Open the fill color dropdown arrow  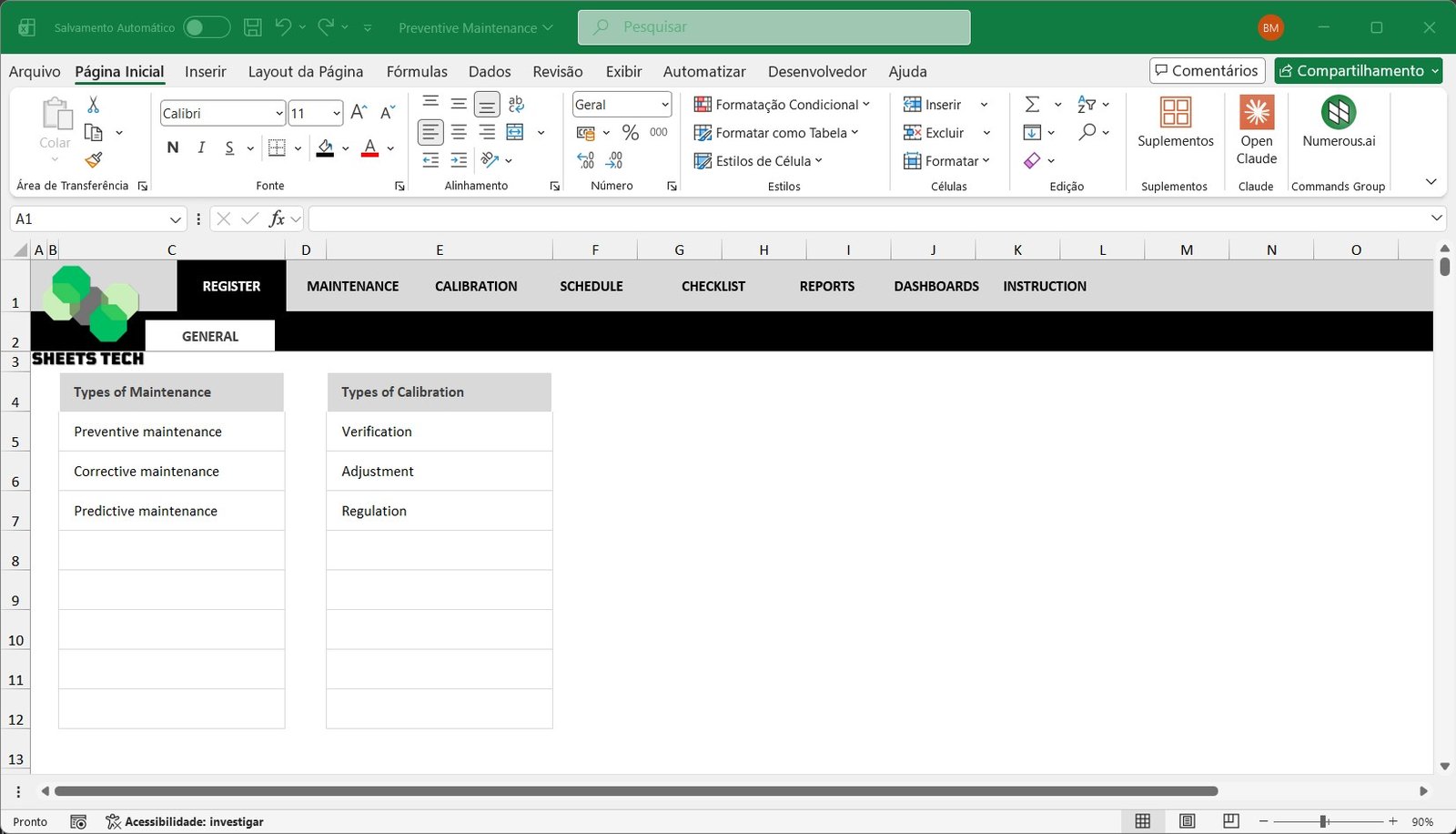pyautogui.click(x=343, y=148)
